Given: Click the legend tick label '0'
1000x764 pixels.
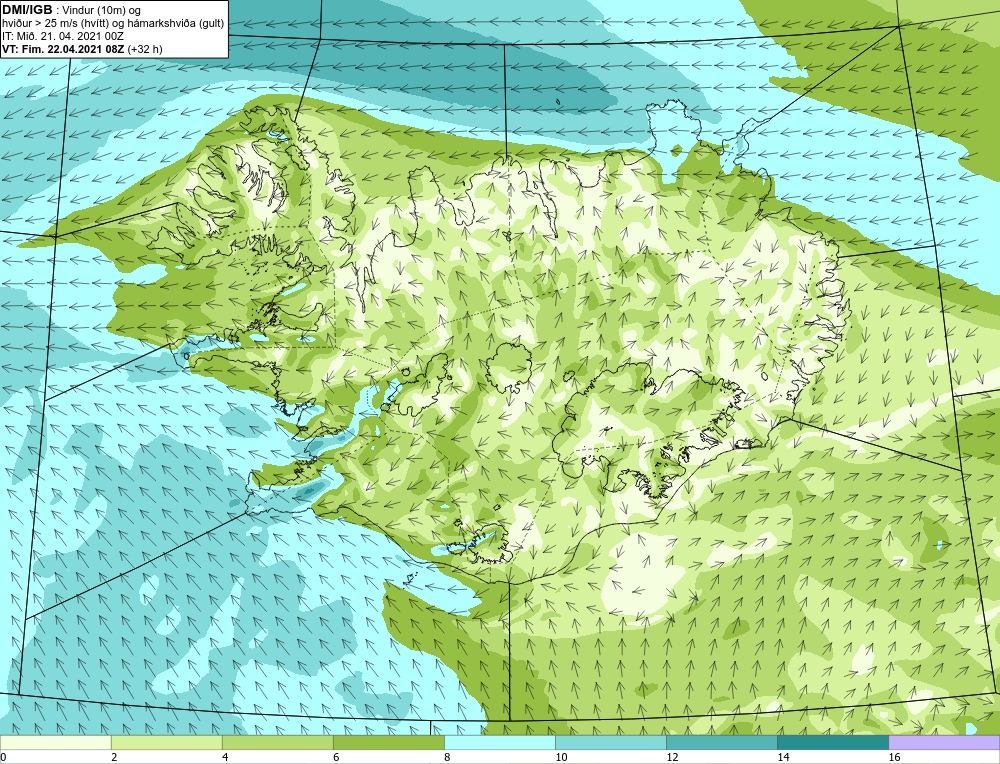Looking at the screenshot, I should (x=3, y=757).
